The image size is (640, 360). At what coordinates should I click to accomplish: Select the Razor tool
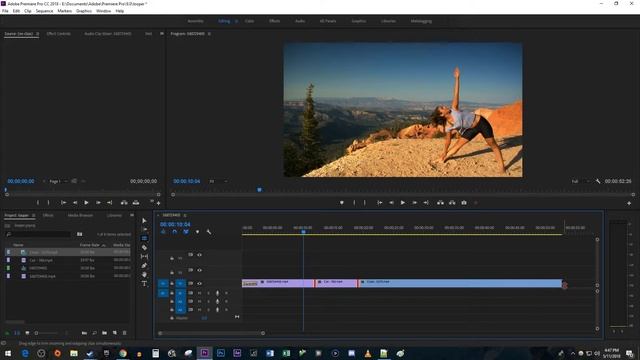tap(144, 247)
